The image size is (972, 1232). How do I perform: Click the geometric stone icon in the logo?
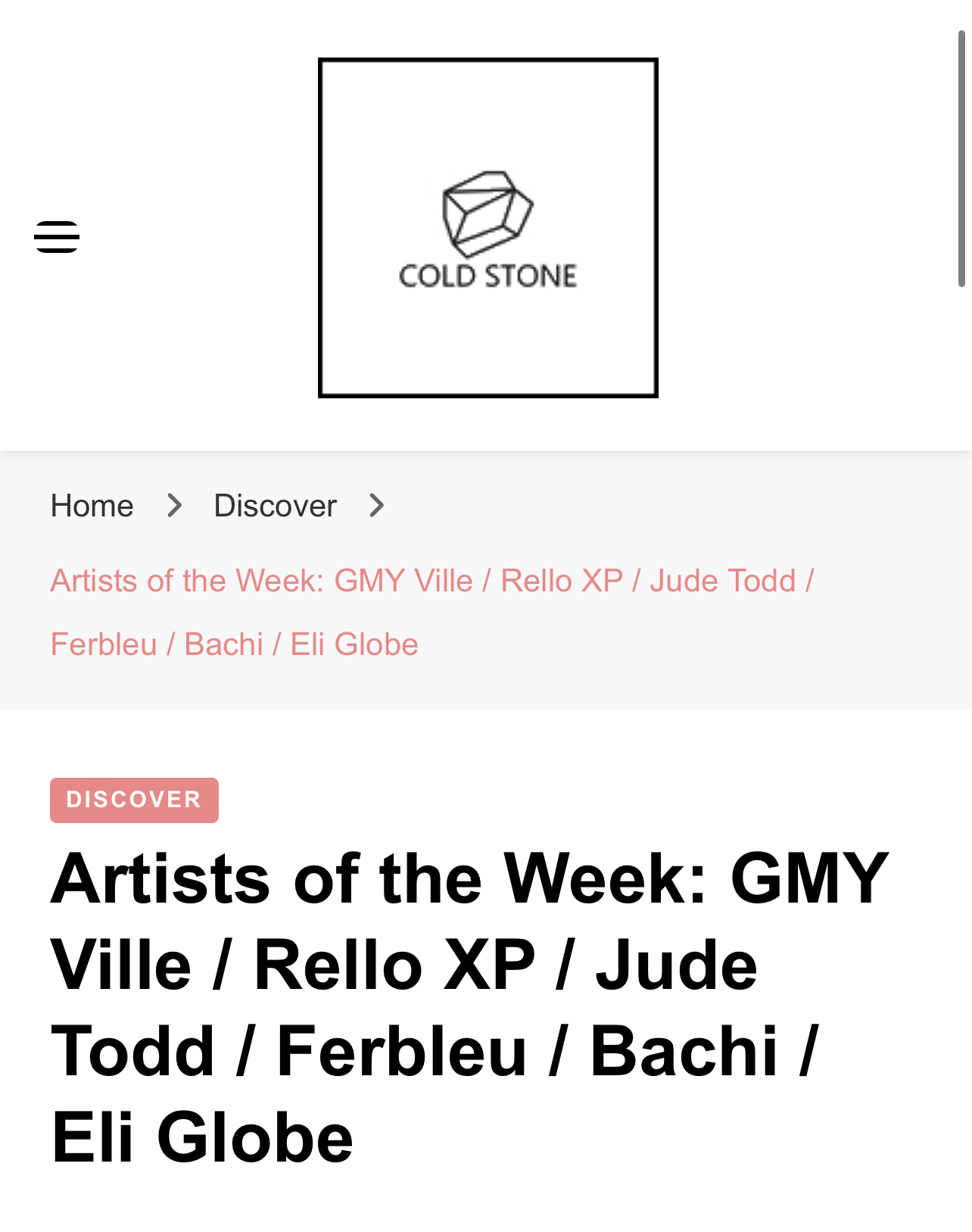[488, 214]
